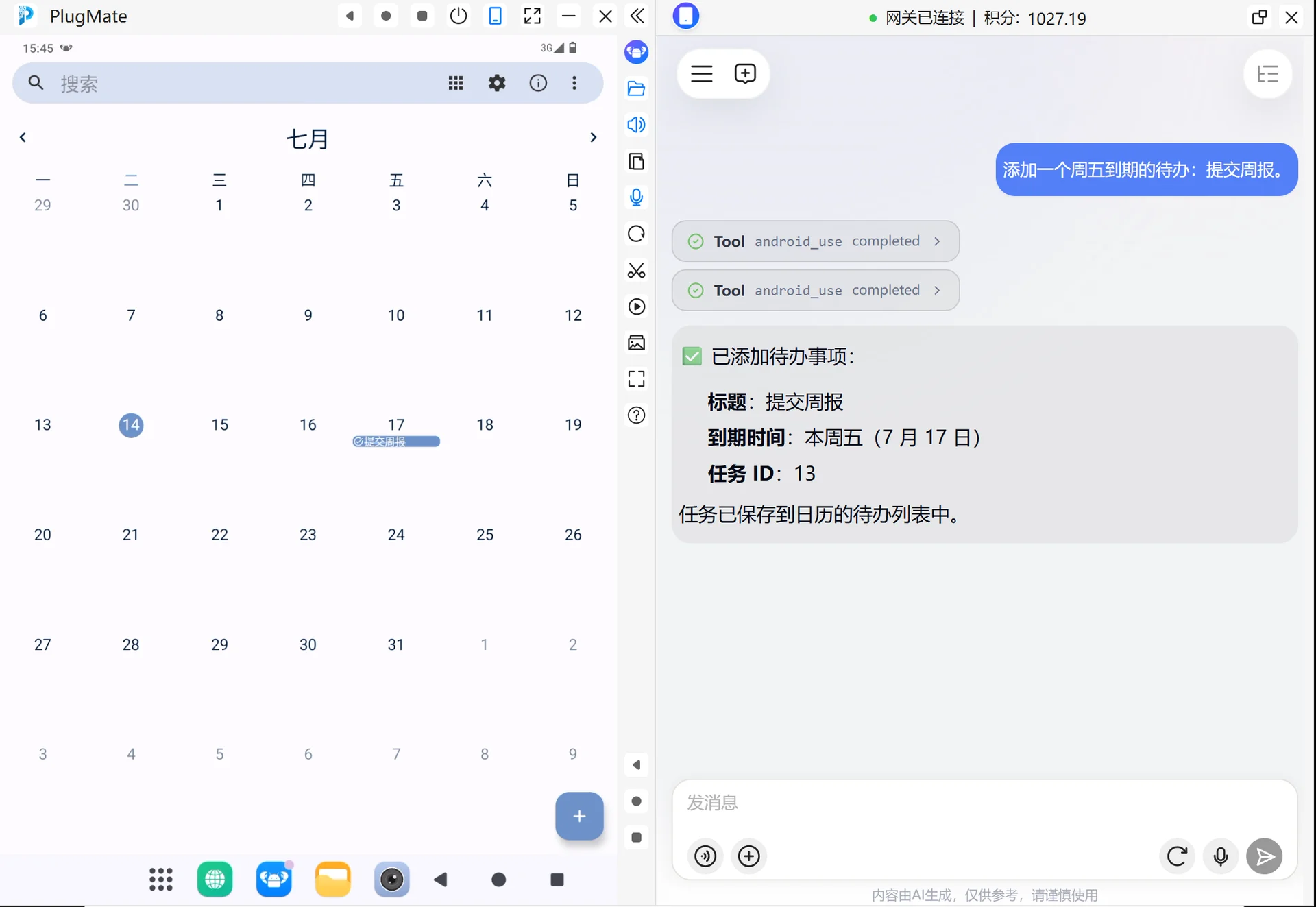Select today's date 14 in calendar
Screen dimensions: 1316x907
131,425
